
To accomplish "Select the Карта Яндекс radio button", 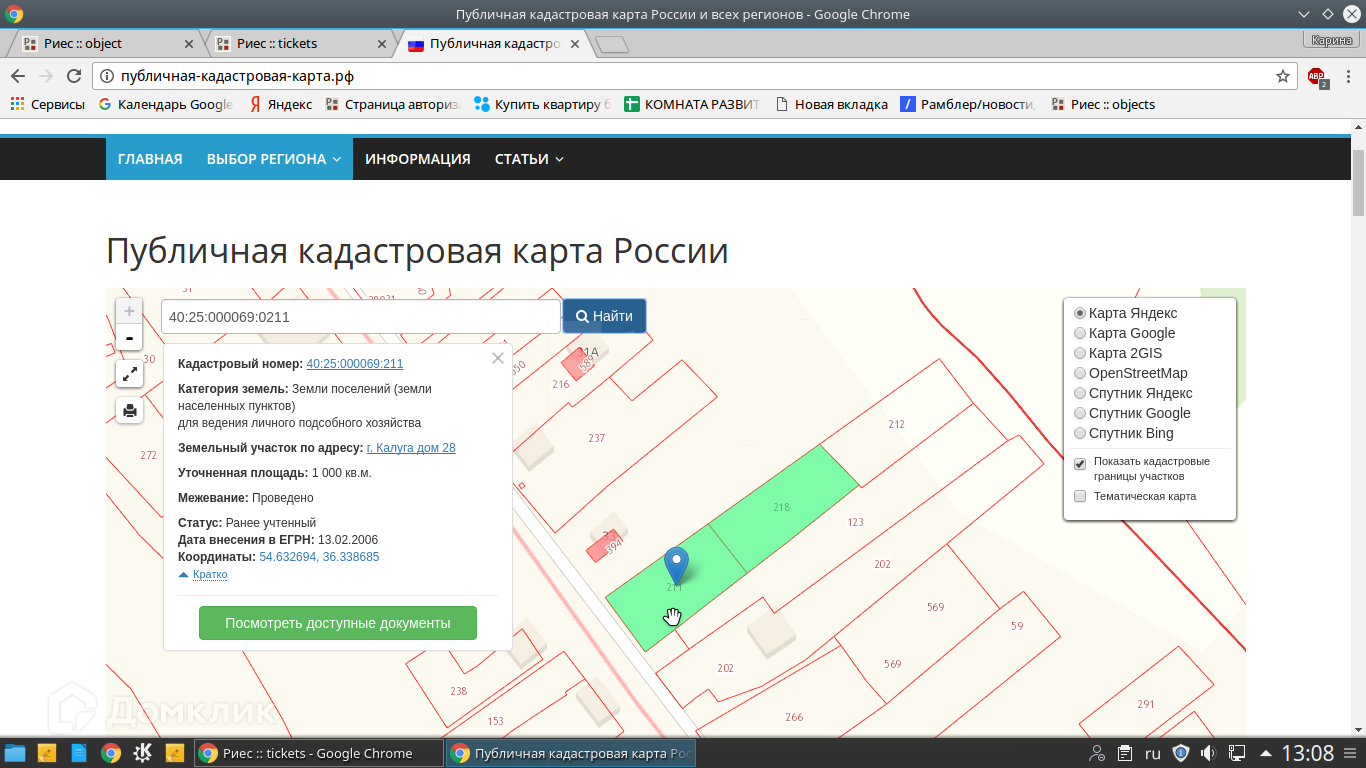I will 1080,313.
